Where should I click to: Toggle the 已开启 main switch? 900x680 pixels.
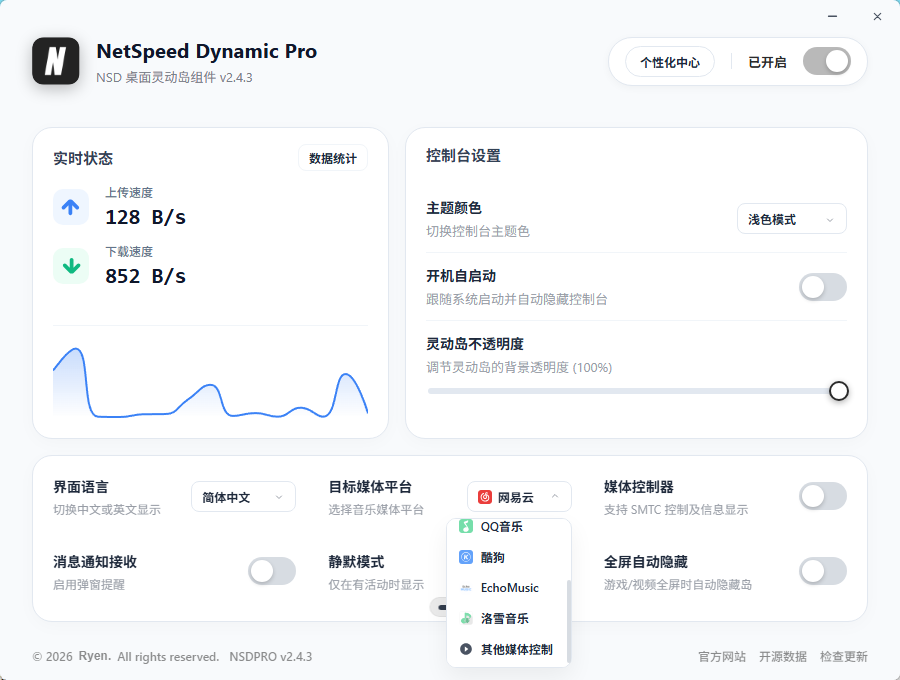click(x=827, y=61)
